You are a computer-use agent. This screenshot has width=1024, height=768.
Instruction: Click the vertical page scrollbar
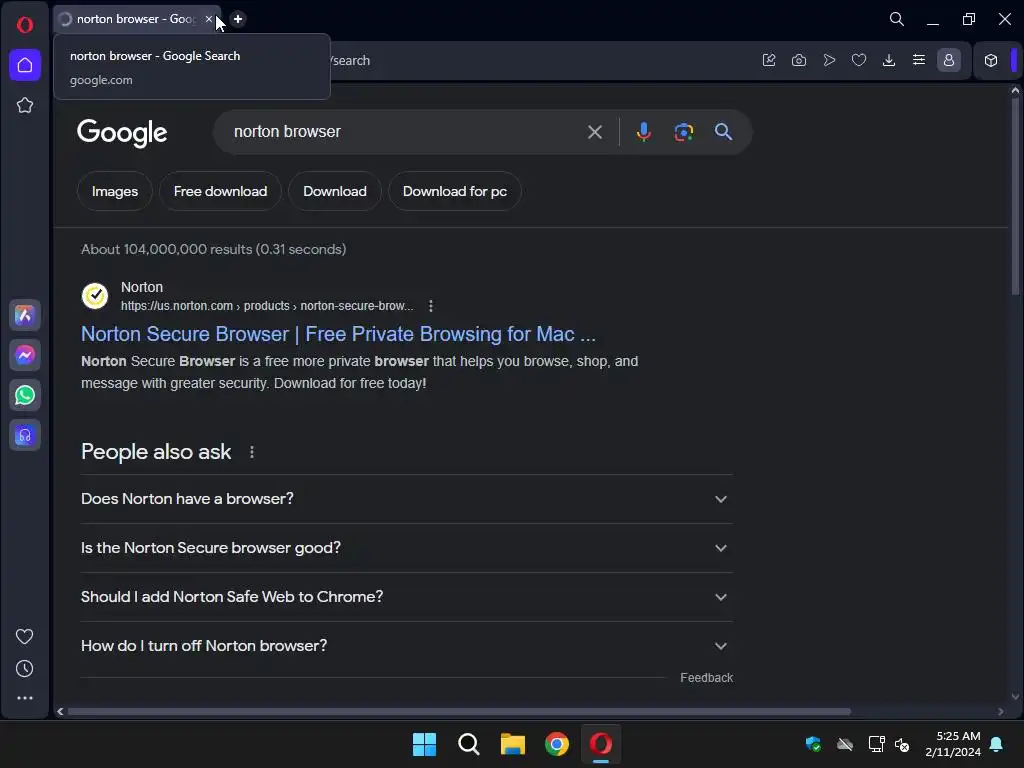pos(1015,196)
